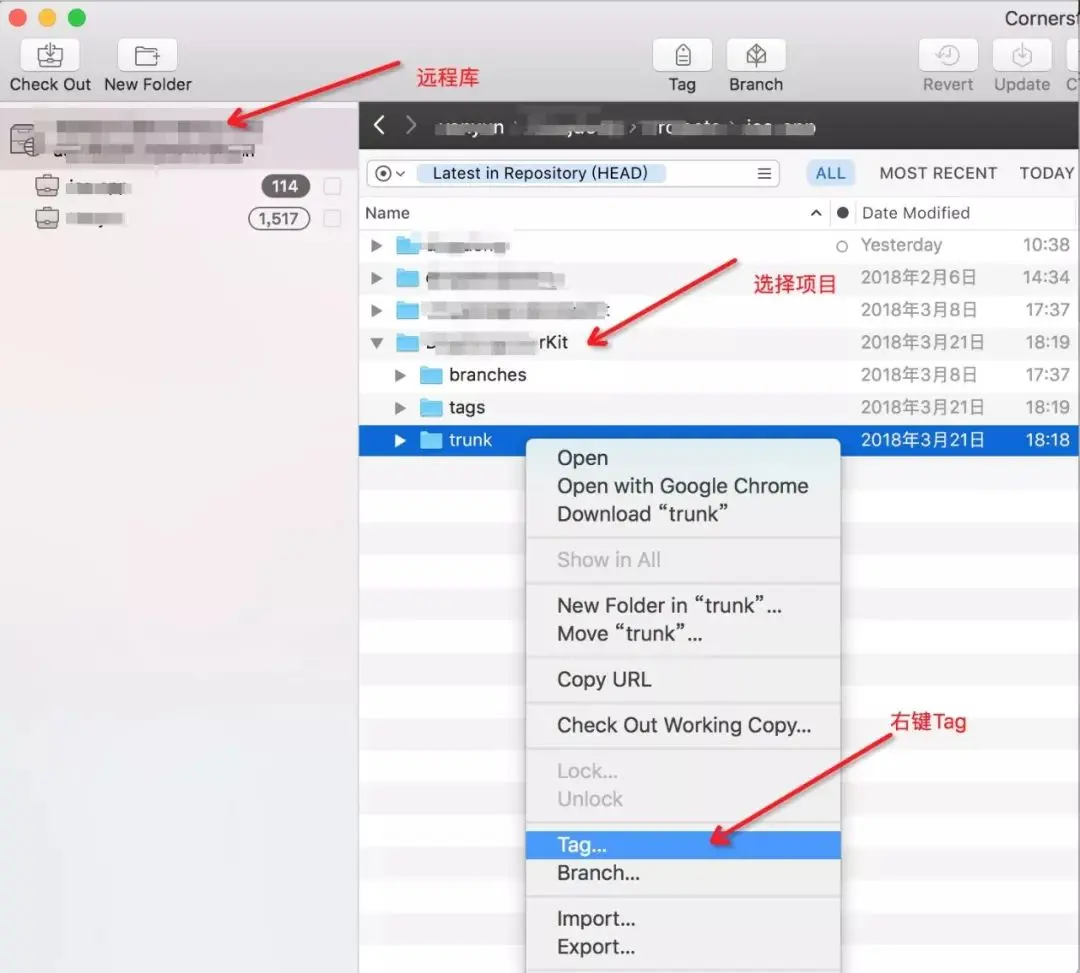Screen dimensions: 1080x973
Task: Expand the folder modified 2018年3月8日 17:37 at top level
Action: click(x=376, y=310)
